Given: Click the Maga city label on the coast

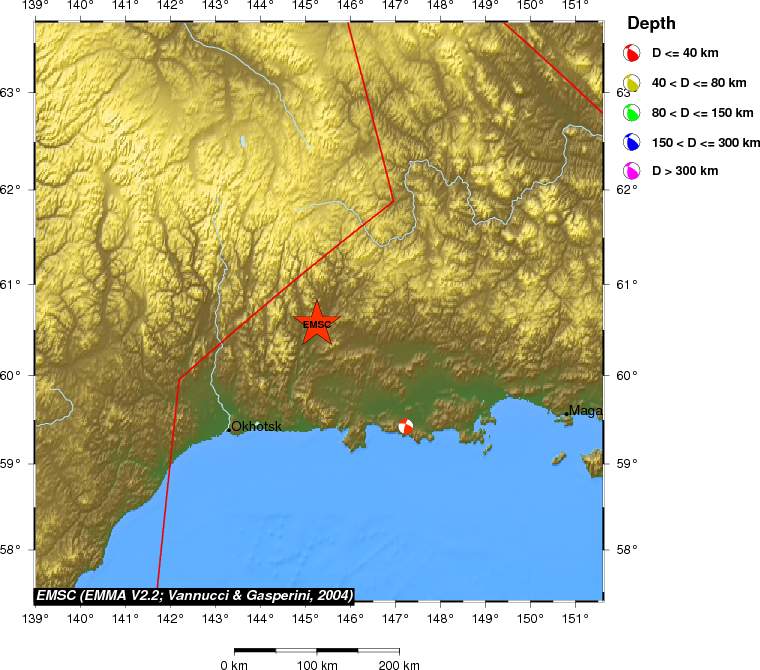Looking at the screenshot, I should (x=586, y=410).
